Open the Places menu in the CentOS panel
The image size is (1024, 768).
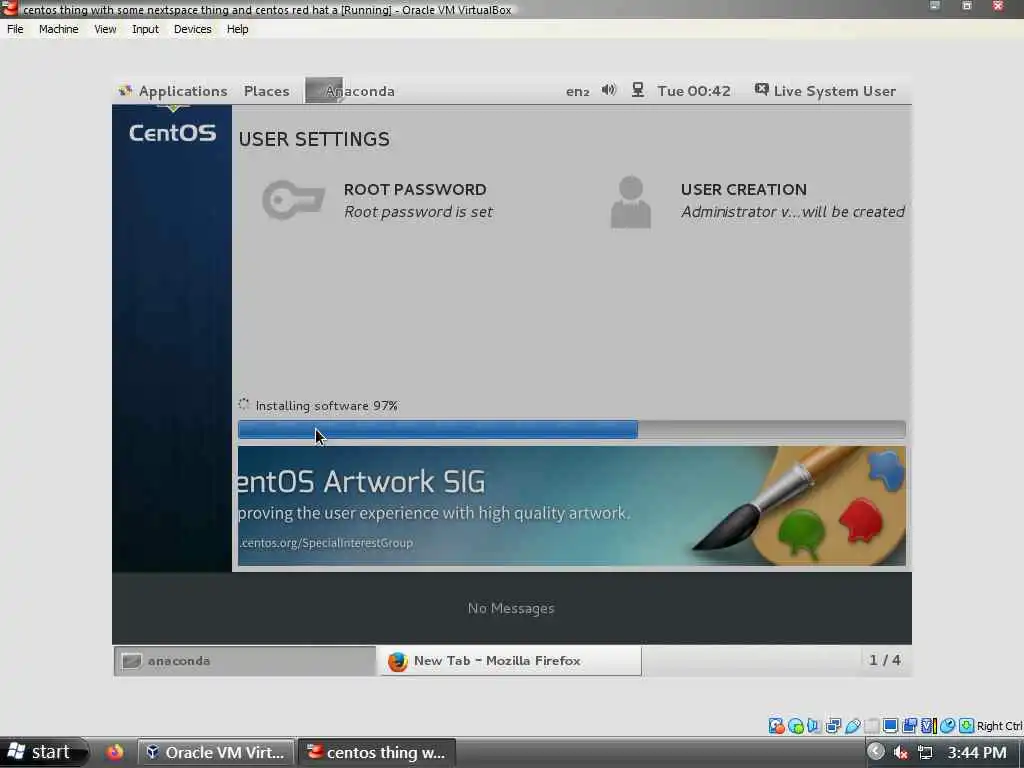pyautogui.click(x=266, y=91)
